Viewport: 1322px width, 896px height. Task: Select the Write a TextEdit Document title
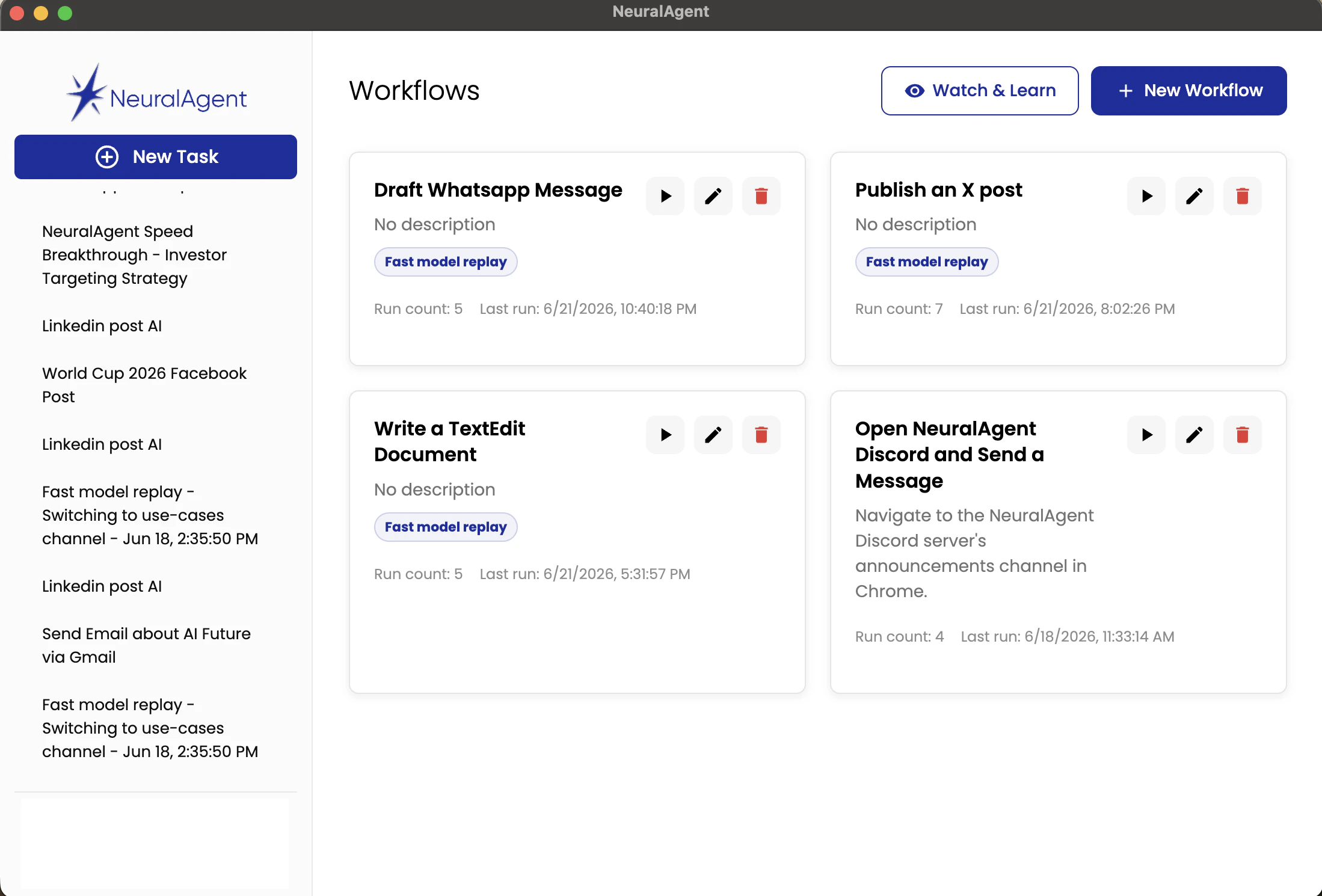pos(449,441)
